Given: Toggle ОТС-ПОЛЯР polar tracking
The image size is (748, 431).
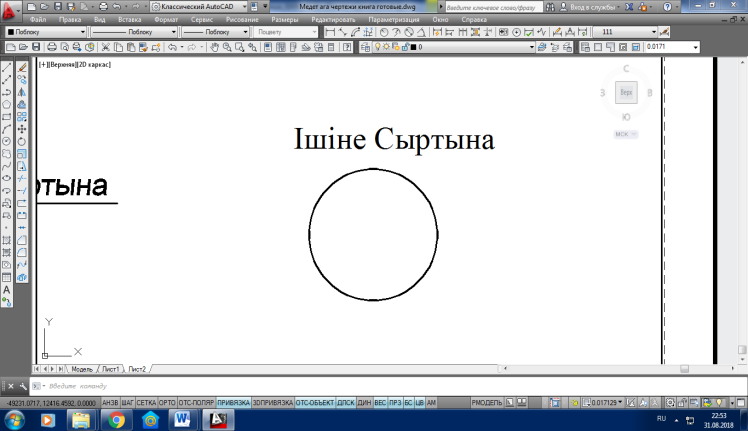Looking at the screenshot, I should (x=196, y=403).
